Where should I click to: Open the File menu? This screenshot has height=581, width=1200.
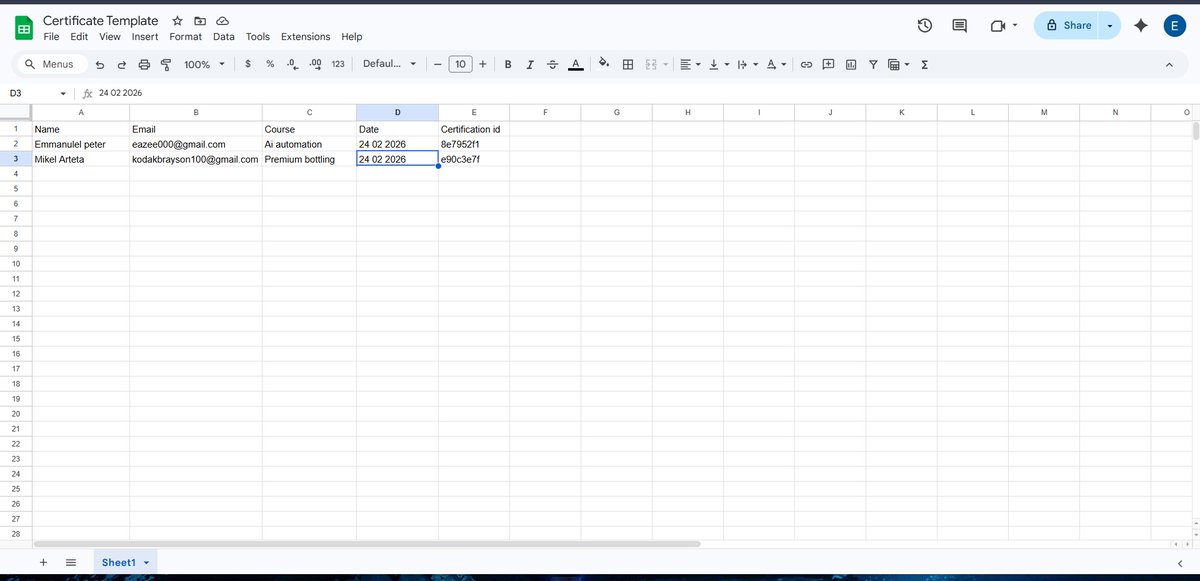(51, 37)
